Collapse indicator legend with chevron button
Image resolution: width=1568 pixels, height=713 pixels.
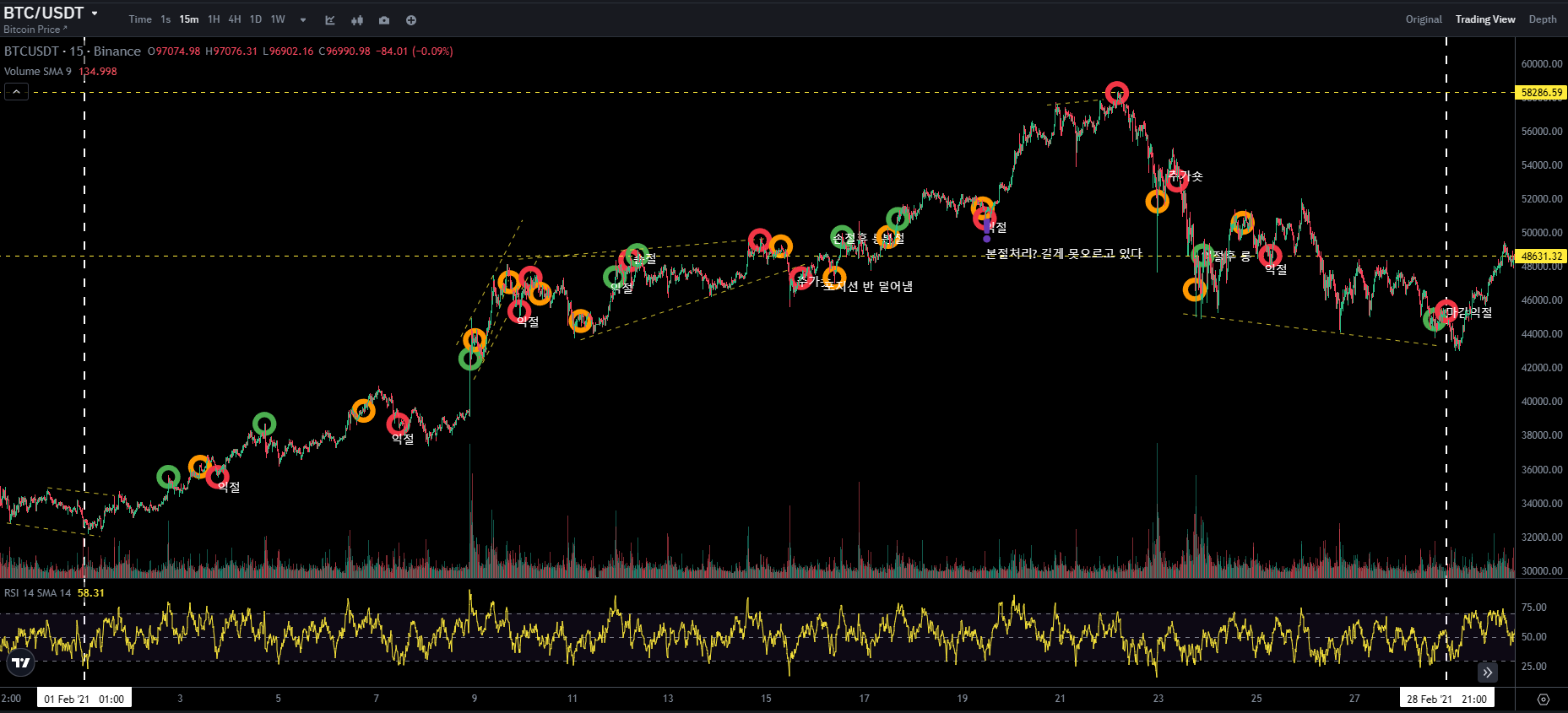[16, 92]
